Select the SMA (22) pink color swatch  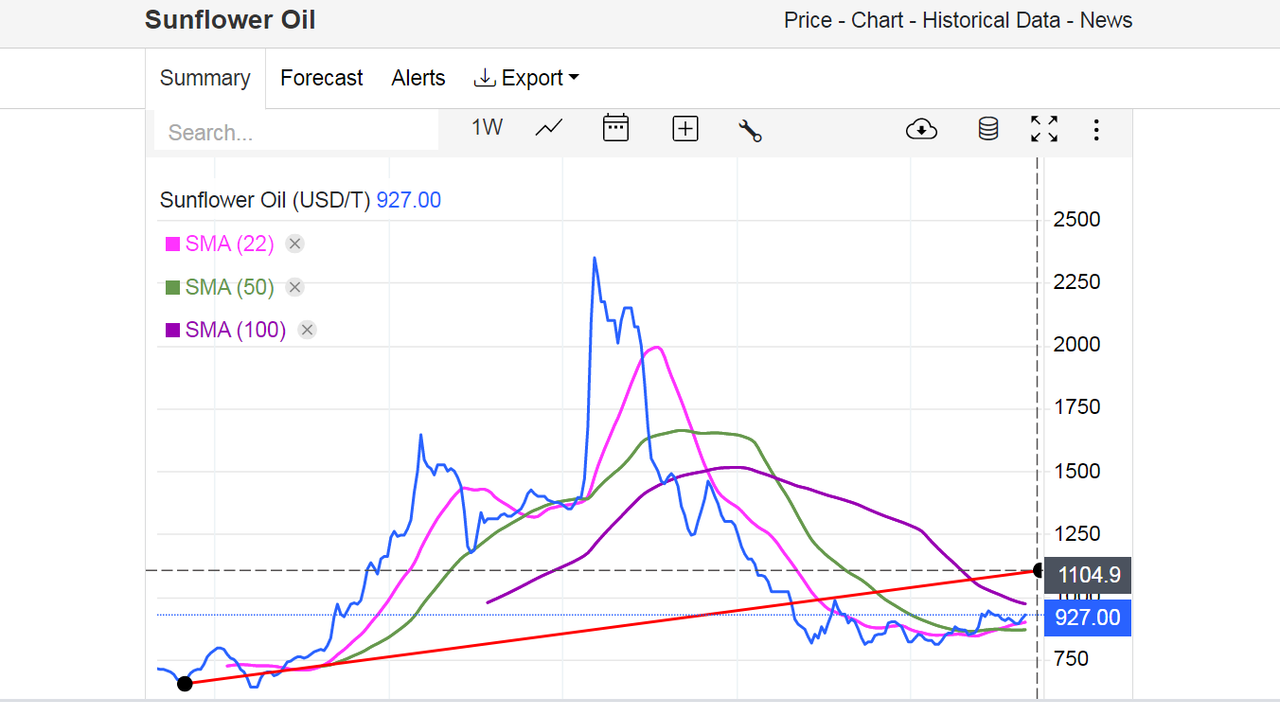[x=172, y=244]
